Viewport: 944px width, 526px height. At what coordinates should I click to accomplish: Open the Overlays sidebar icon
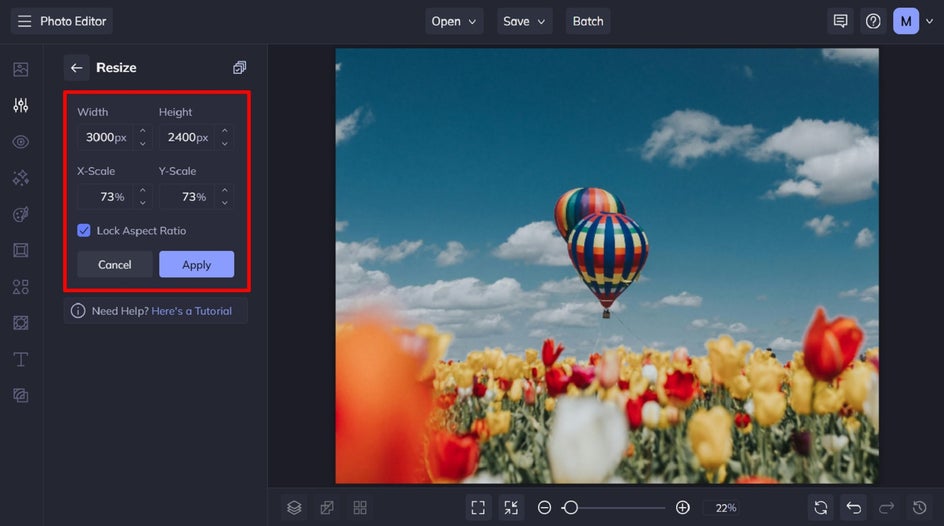tap(20, 323)
